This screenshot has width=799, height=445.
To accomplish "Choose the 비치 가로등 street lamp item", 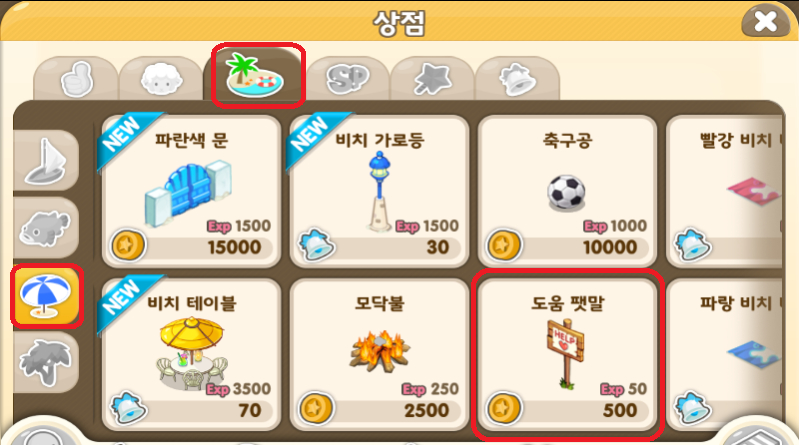I will pyautogui.click(x=379, y=191).
